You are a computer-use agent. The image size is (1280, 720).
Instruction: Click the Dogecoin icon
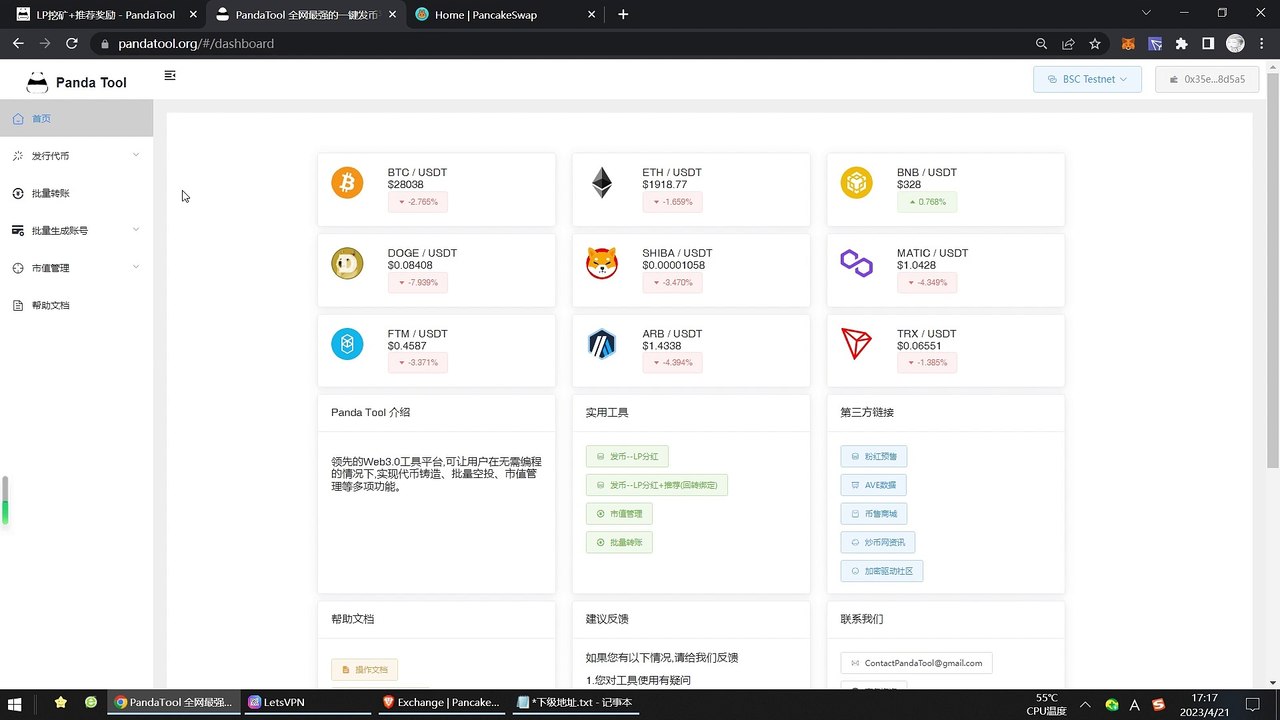pyautogui.click(x=348, y=264)
